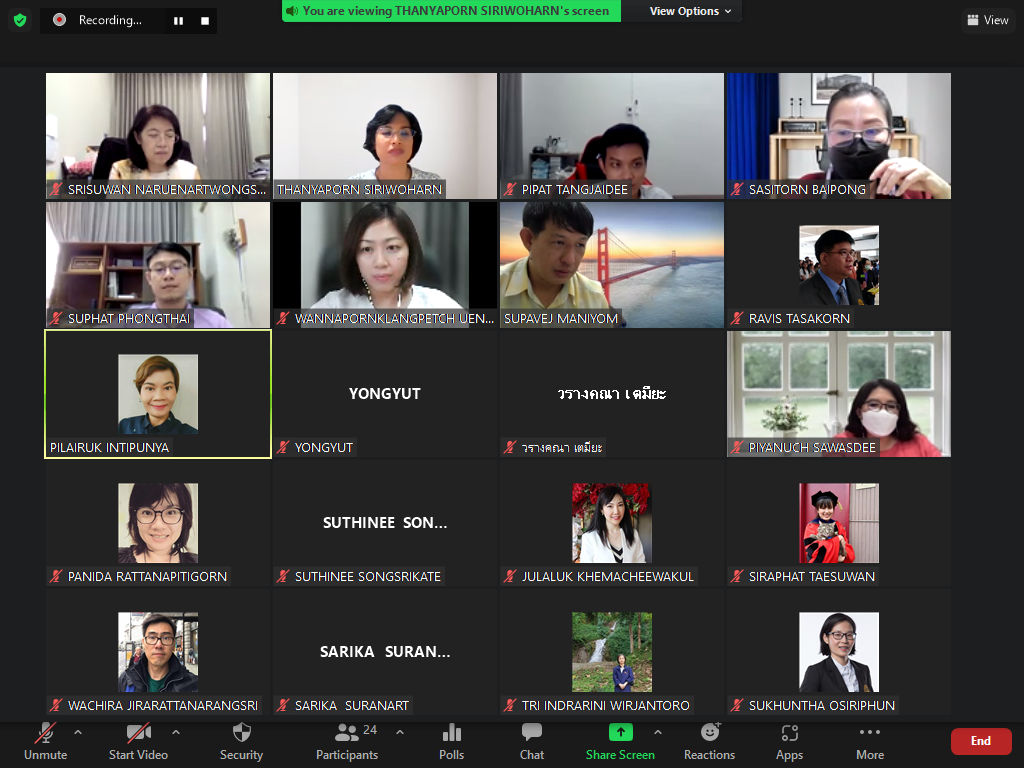The image size is (1024, 768).
Task: Click muted mic icon on PANIDA RATTANAPITIGORN
Action: (56, 577)
